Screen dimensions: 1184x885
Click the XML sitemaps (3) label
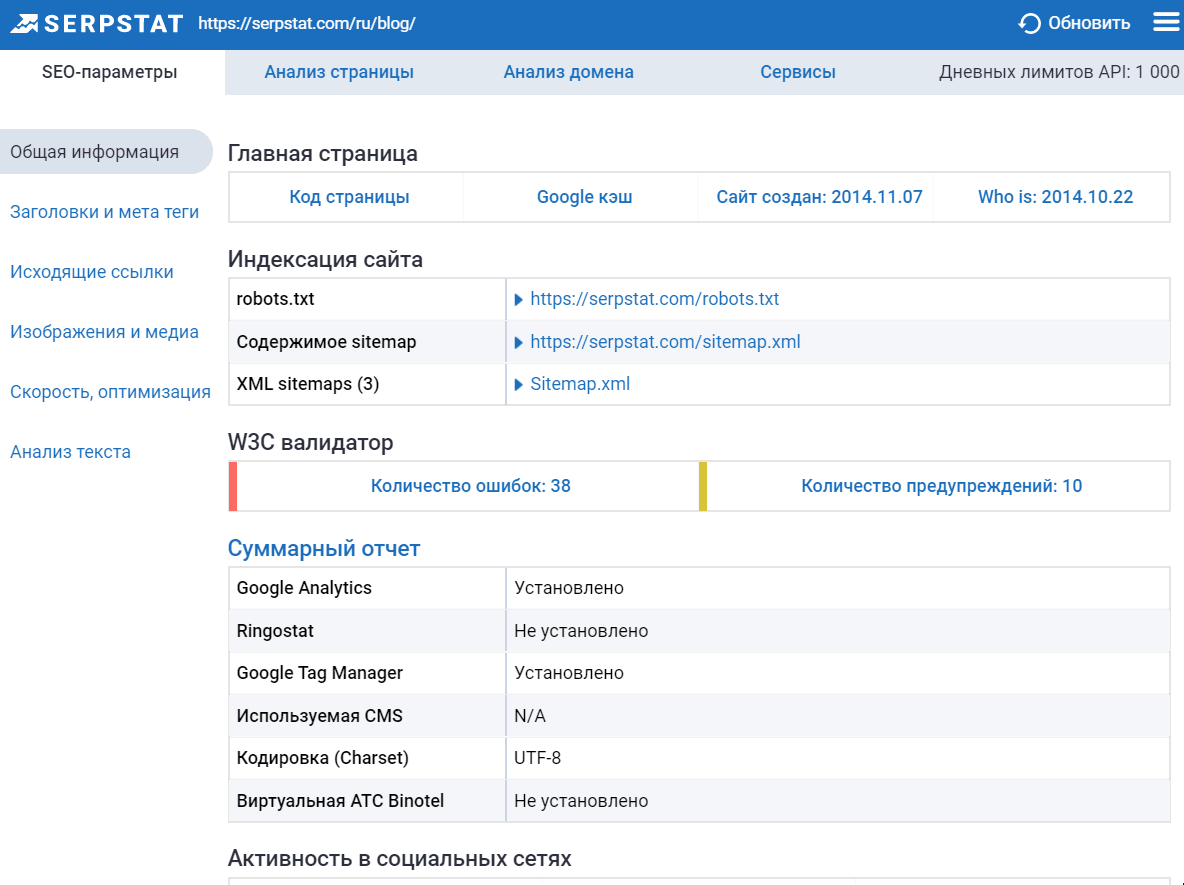coord(308,384)
